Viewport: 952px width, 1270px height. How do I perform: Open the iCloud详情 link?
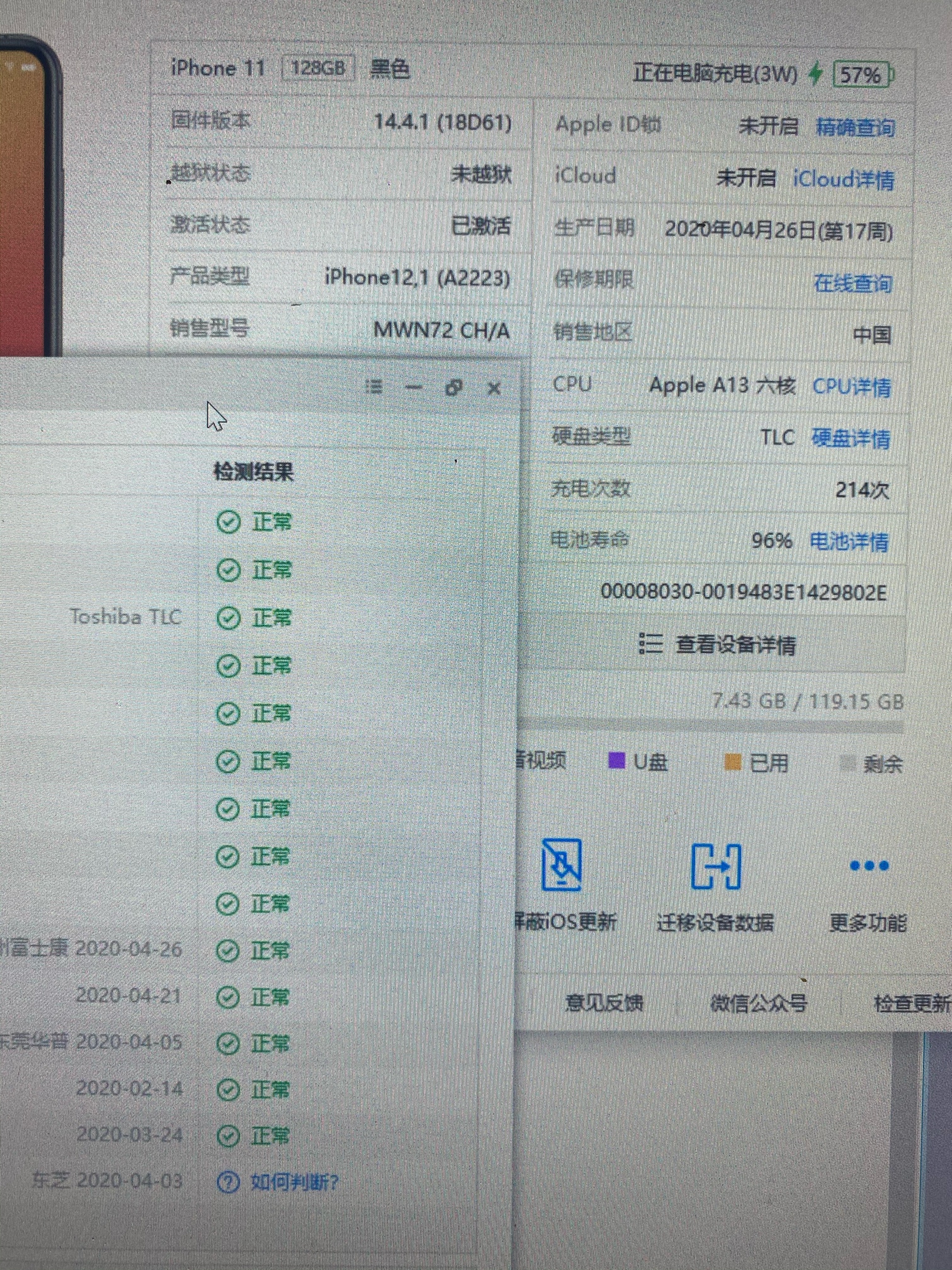pyautogui.click(x=843, y=180)
